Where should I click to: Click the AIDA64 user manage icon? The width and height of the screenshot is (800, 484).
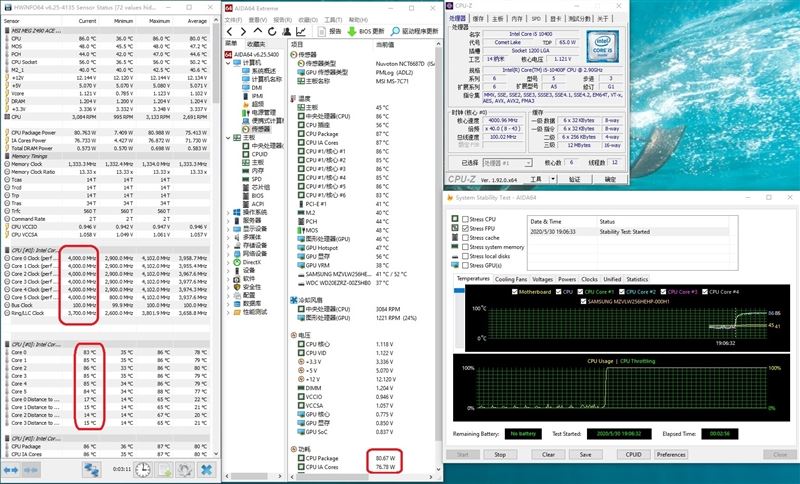click(286, 32)
